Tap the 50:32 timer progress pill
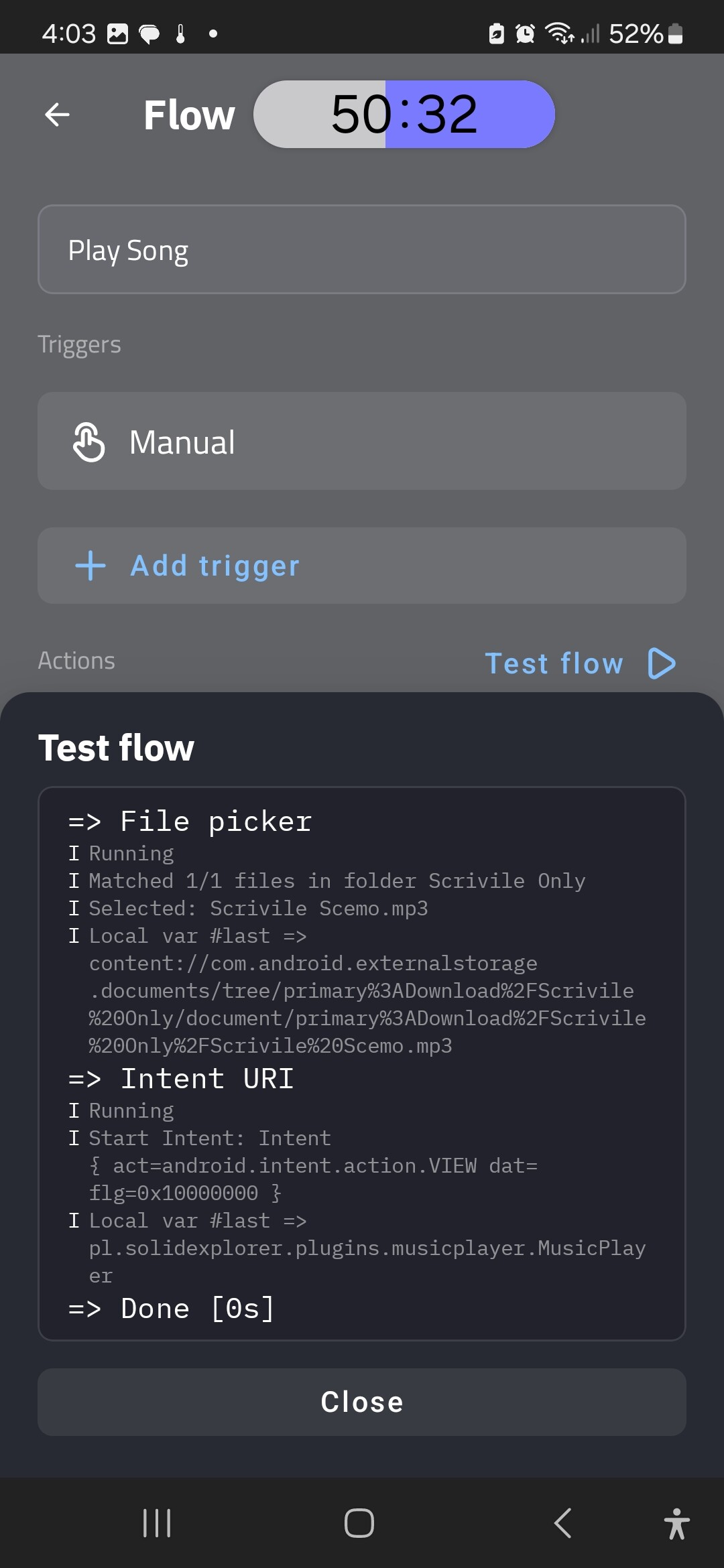This screenshot has height=1568, width=724. coord(404,115)
